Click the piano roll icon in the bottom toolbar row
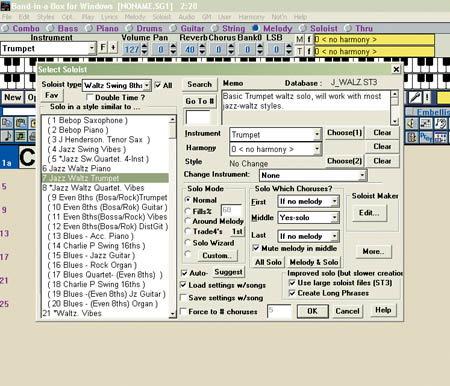The height and width of the screenshot is (386, 450). click(x=411, y=137)
